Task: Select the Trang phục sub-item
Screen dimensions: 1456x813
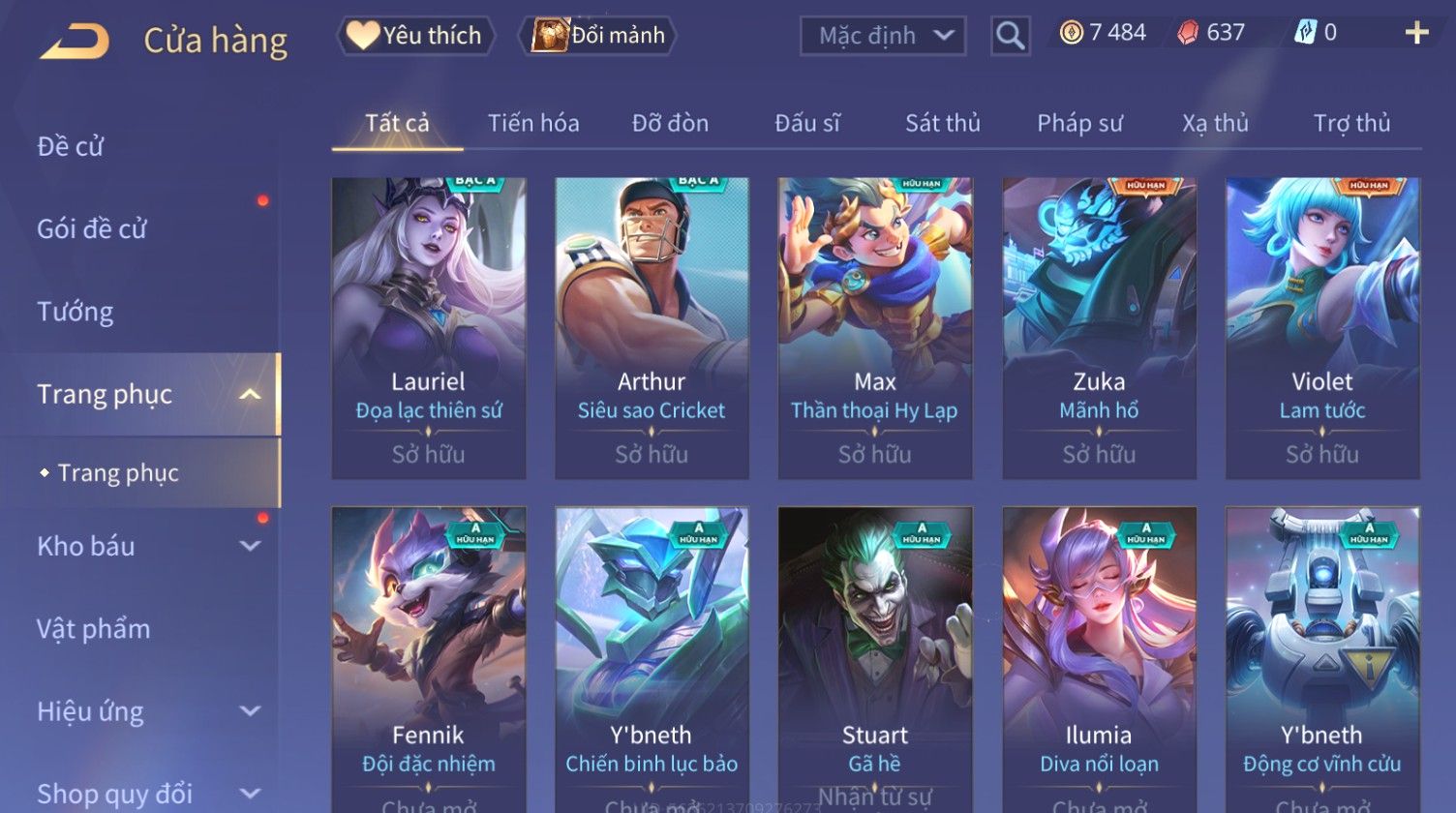Action: [x=140, y=472]
